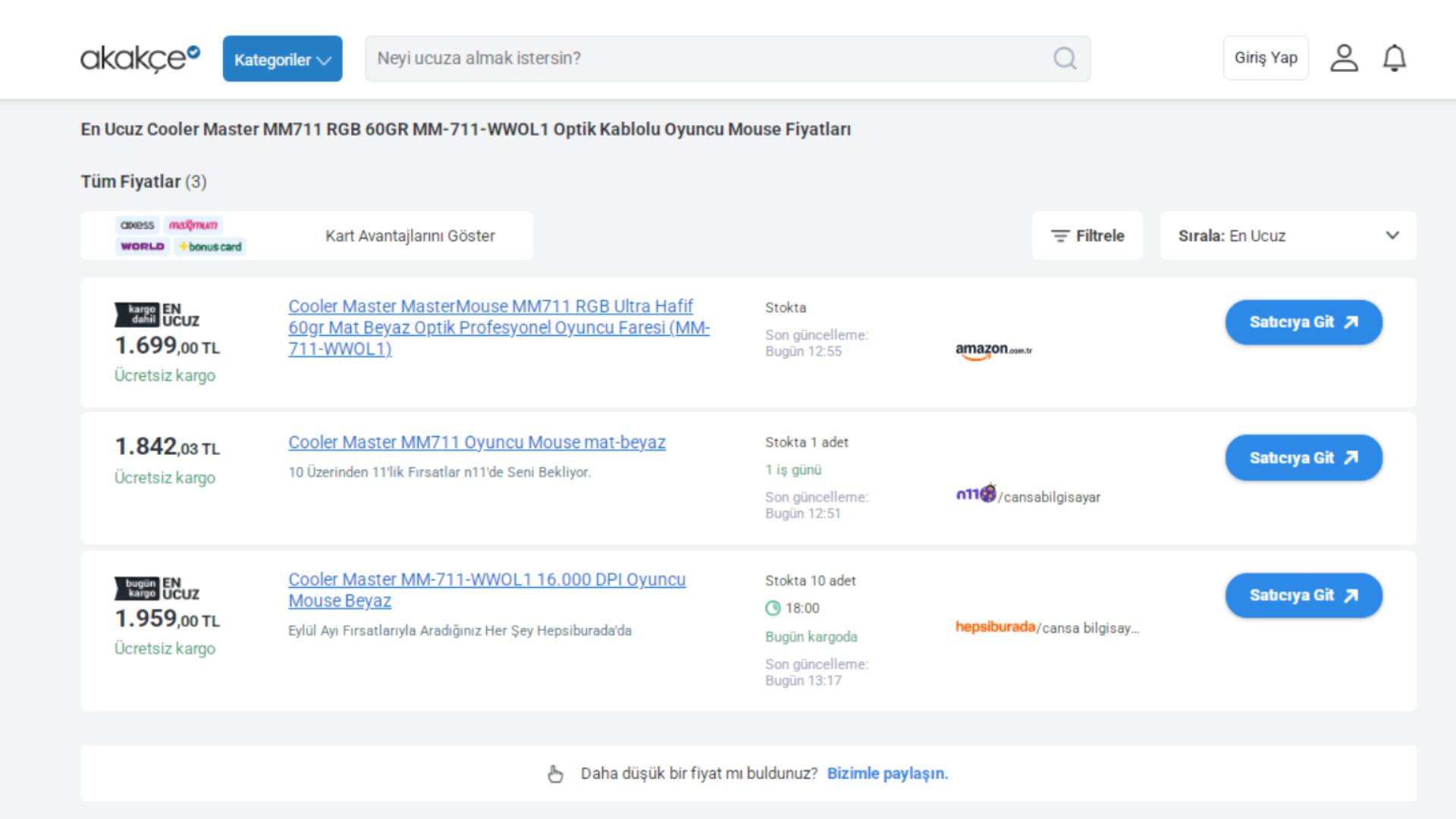Click the card logos (axess, maximum, world)
This screenshot has height=819, width=1456.
[180, 236]
